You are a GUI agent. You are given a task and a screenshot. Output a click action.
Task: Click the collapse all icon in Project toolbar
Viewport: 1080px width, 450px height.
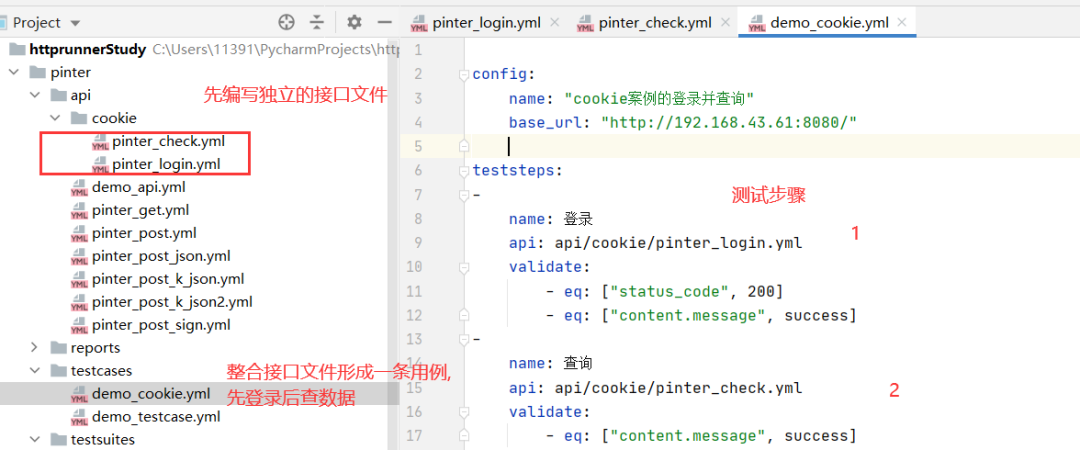tap(316, 23)
